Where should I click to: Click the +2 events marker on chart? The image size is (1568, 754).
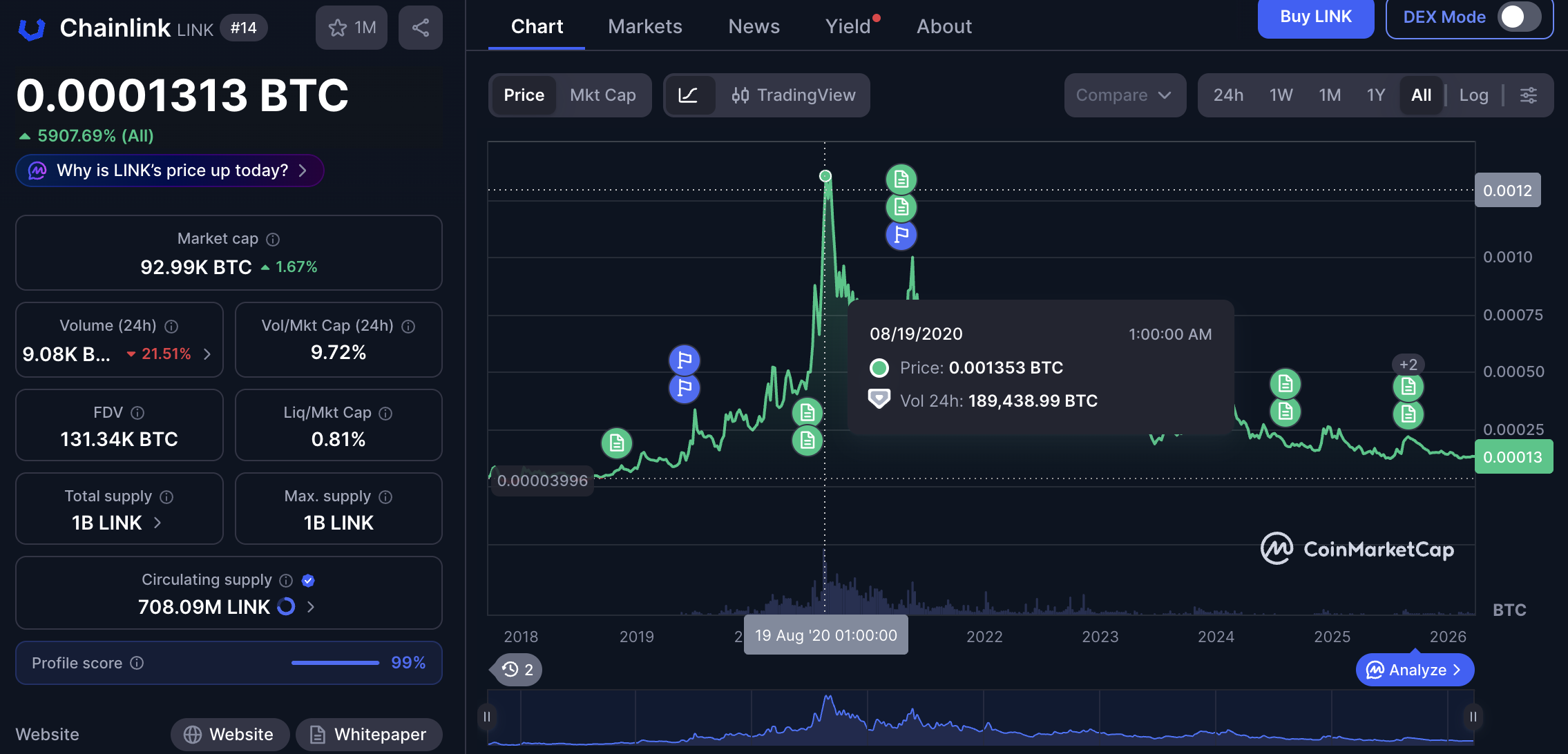tap(1408, 365)
